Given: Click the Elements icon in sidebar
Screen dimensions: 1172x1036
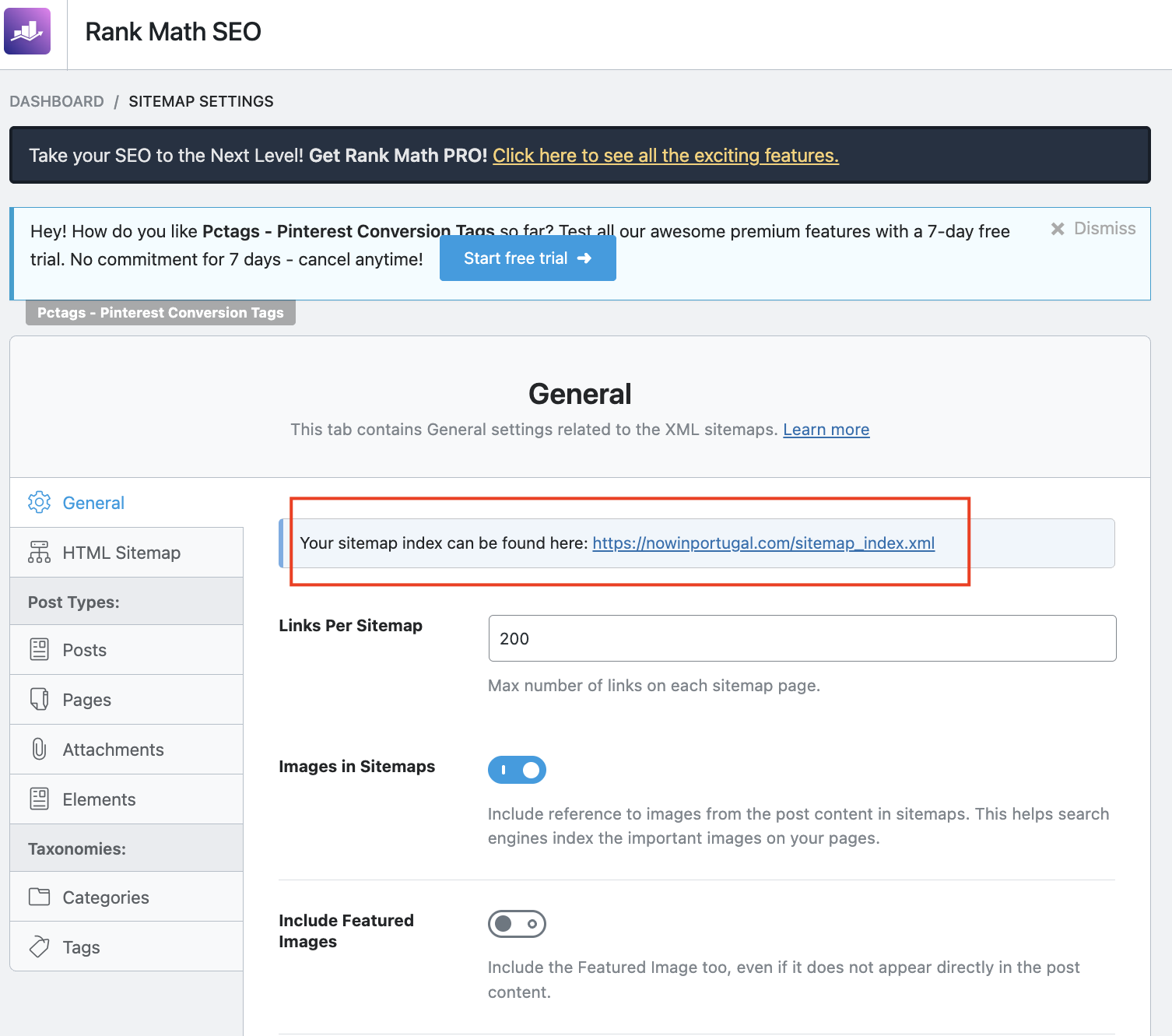Looking at the screenshot, I should (39, 799).
